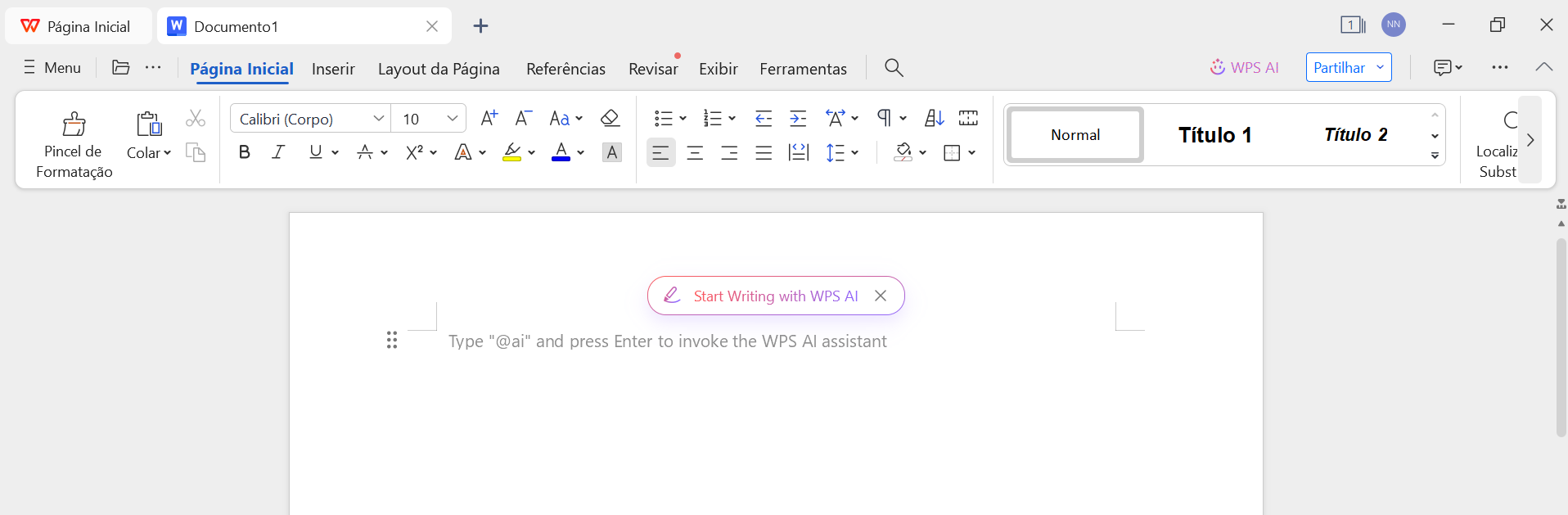
Task: Click the line spacing icon
Action: (x=836, y=152)
